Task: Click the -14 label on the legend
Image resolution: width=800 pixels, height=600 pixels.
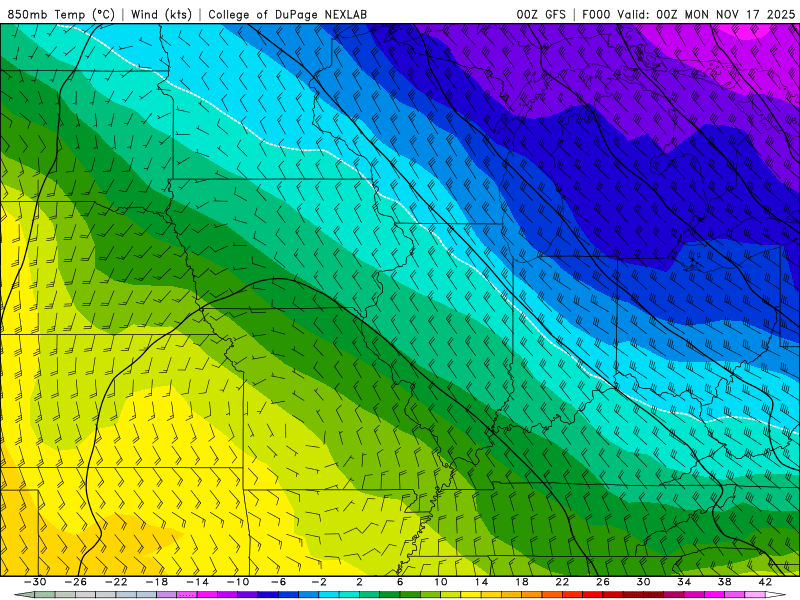Action: coord(197,582)
